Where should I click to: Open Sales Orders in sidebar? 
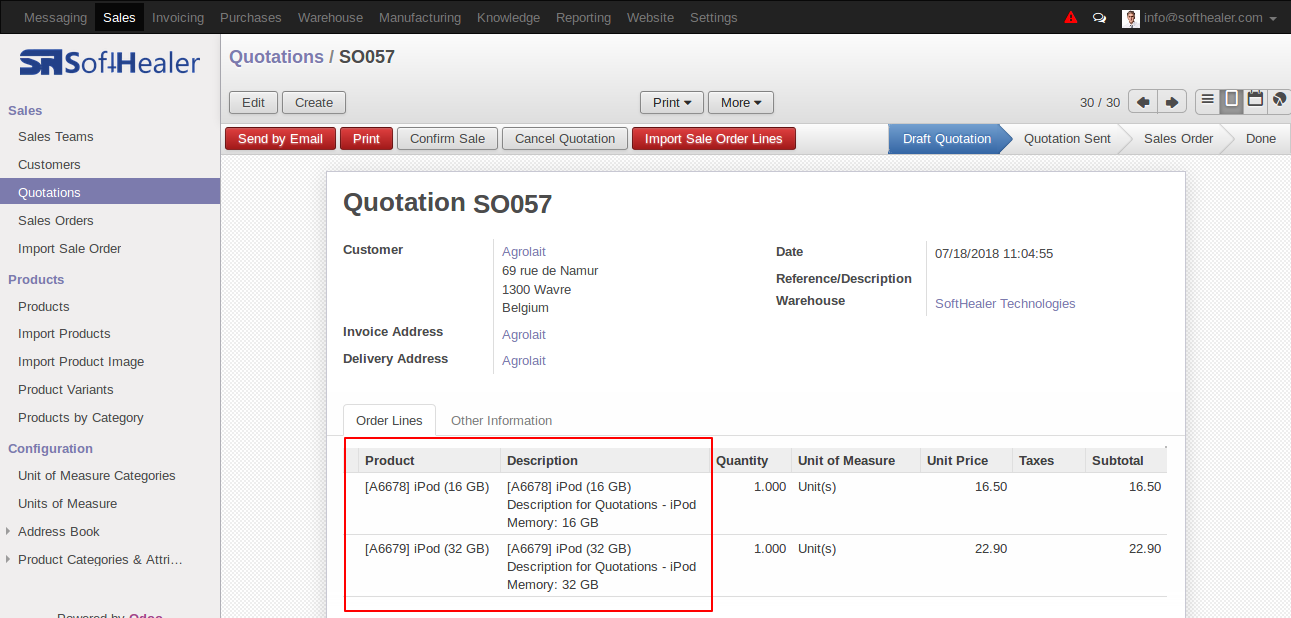[56, 221]
